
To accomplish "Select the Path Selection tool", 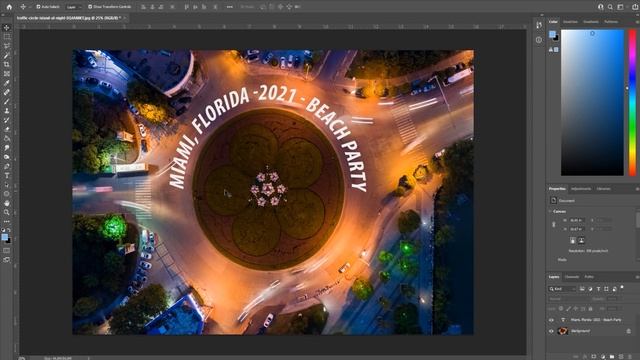I will click(x=7, y=185).
